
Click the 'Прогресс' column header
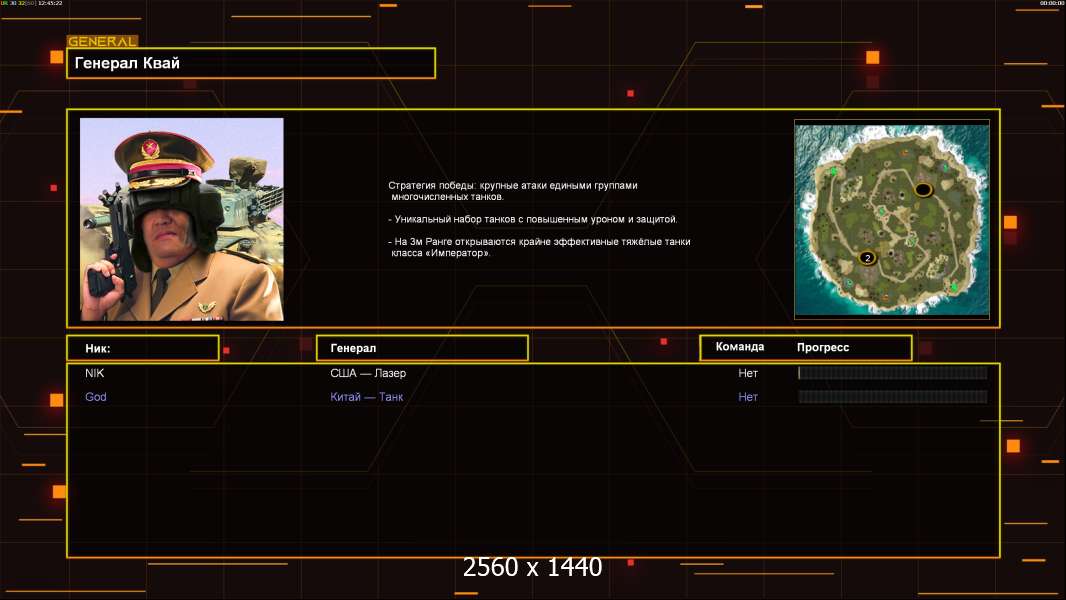(823, 348)
